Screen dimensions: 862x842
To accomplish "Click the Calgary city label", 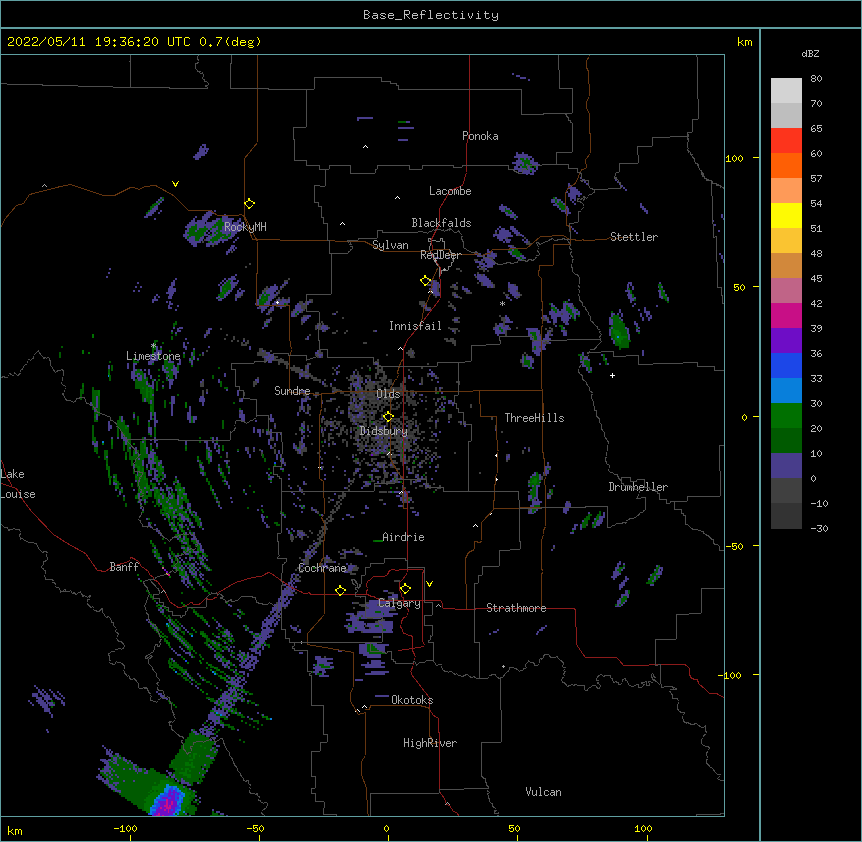I will (x=399, y=603).
